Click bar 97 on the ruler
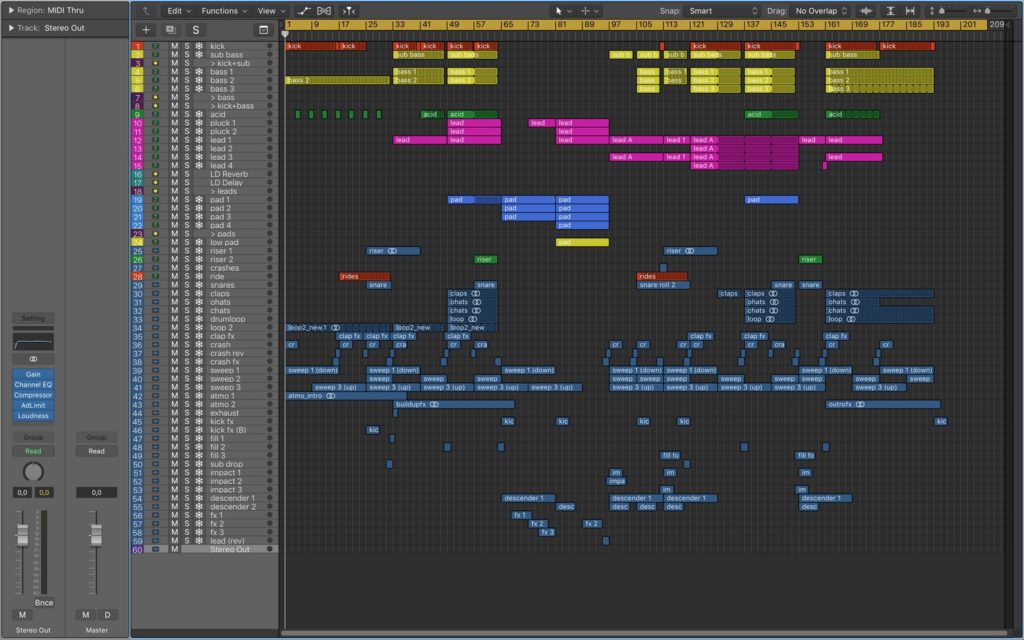Viewport: 1024px width, 640px height. point(615,25)
